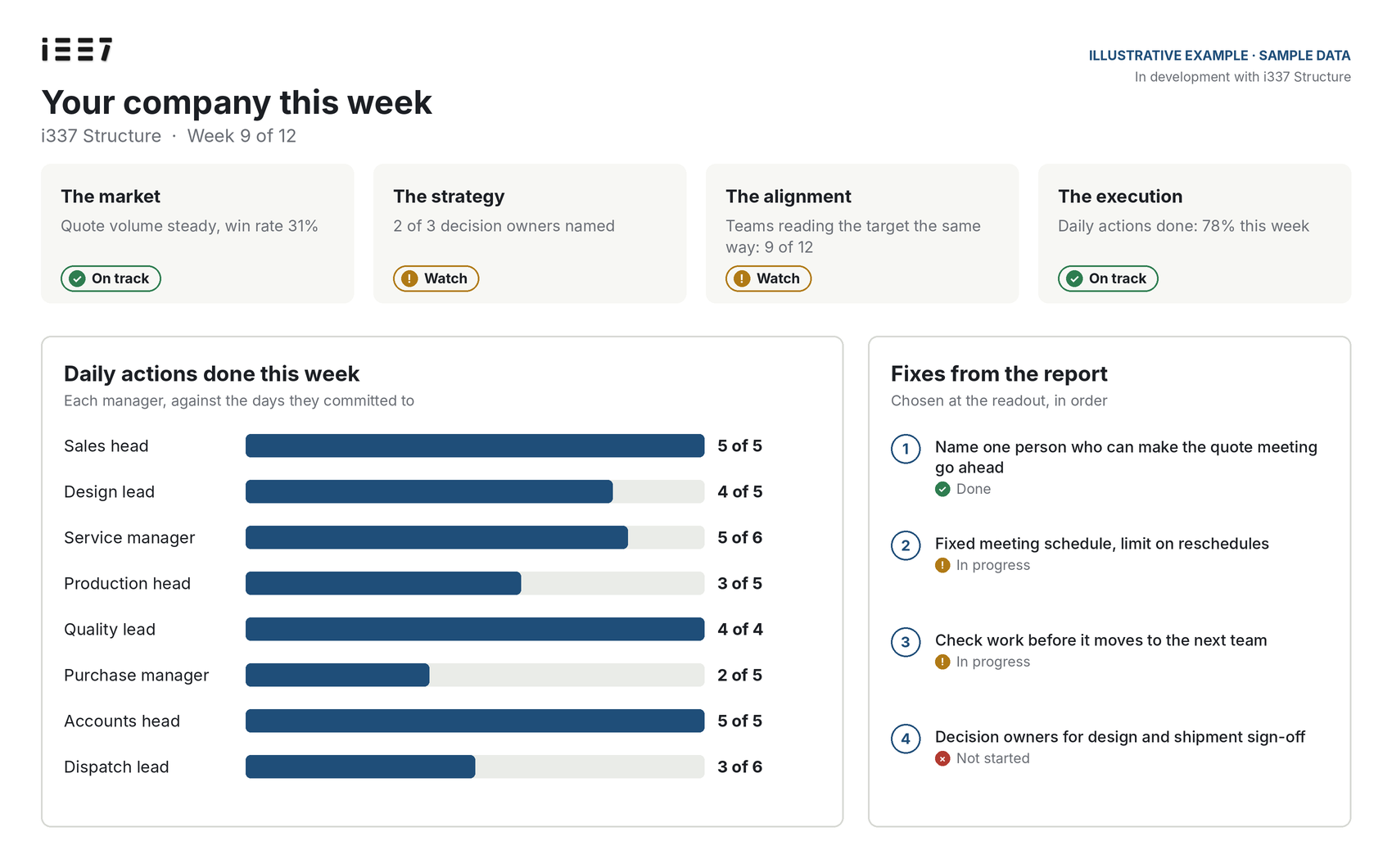The image size is (1392, 868).
Task: Select the Accounts head row label
Action: click(122, 721)
